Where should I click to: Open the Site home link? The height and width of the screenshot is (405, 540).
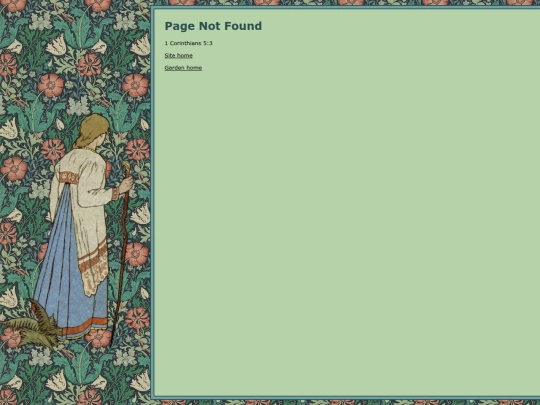pos(178,55)
